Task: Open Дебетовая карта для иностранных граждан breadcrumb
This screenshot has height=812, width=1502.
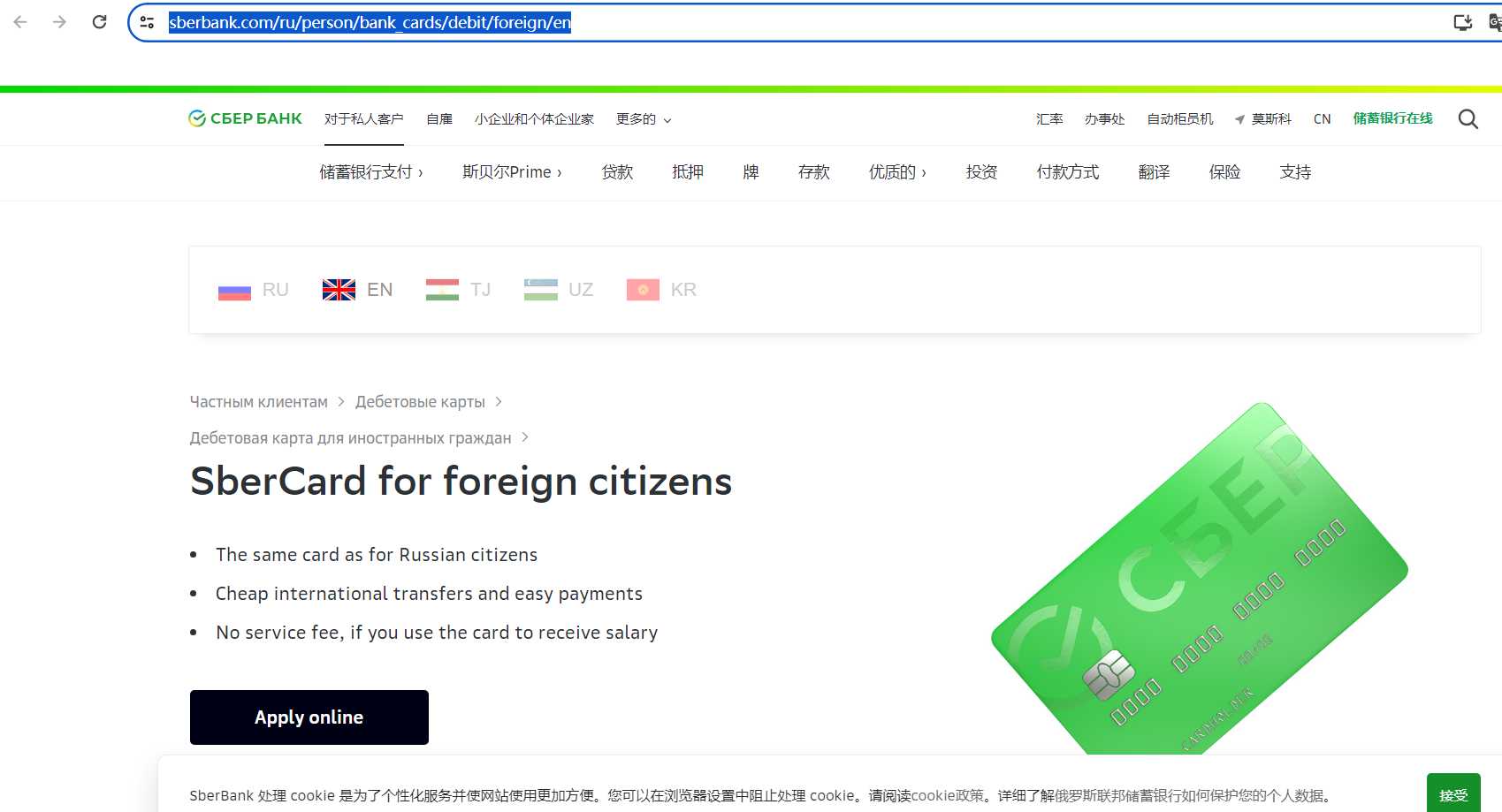Action: 350,438
